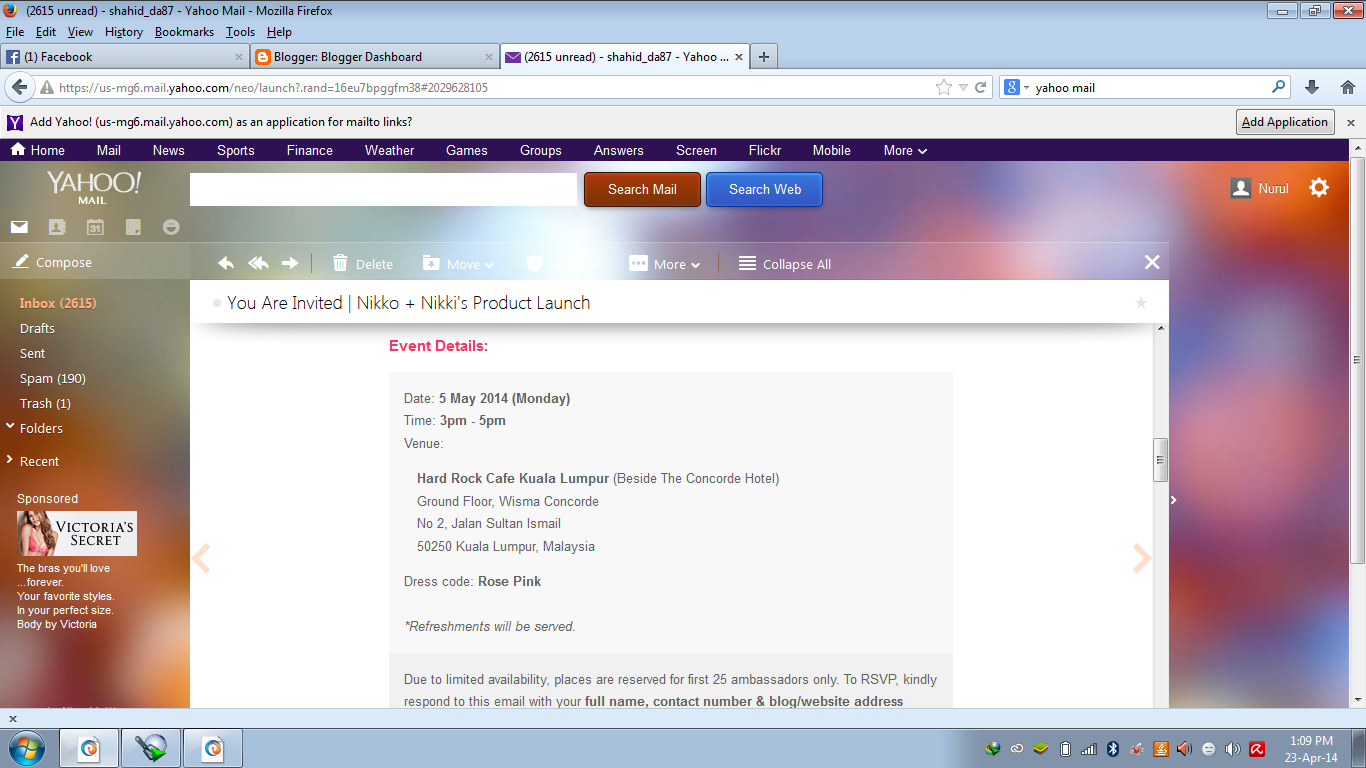
Task: Click Flickr in Yahoo navigation bar
Action: (764, 150)
